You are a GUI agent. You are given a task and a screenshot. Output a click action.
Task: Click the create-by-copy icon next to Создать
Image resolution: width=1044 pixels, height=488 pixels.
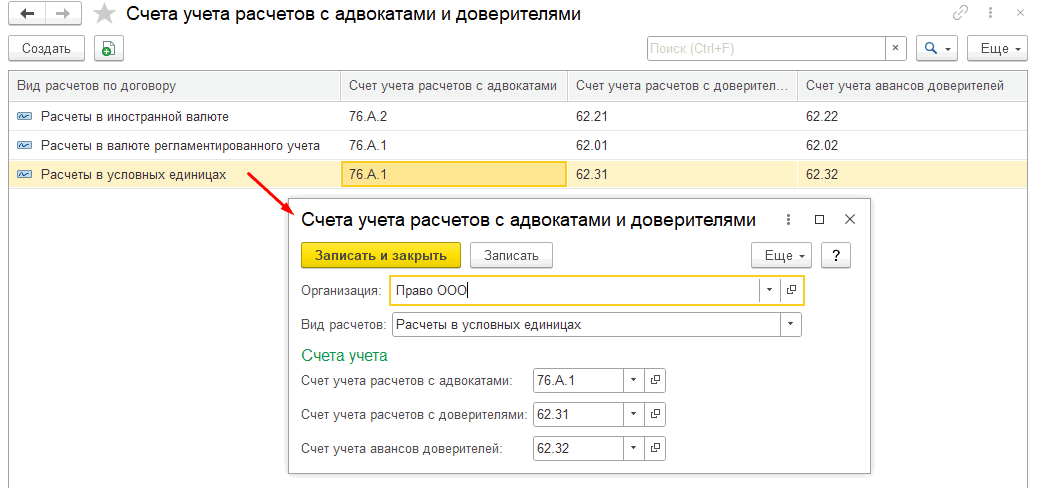click(107, 48)
